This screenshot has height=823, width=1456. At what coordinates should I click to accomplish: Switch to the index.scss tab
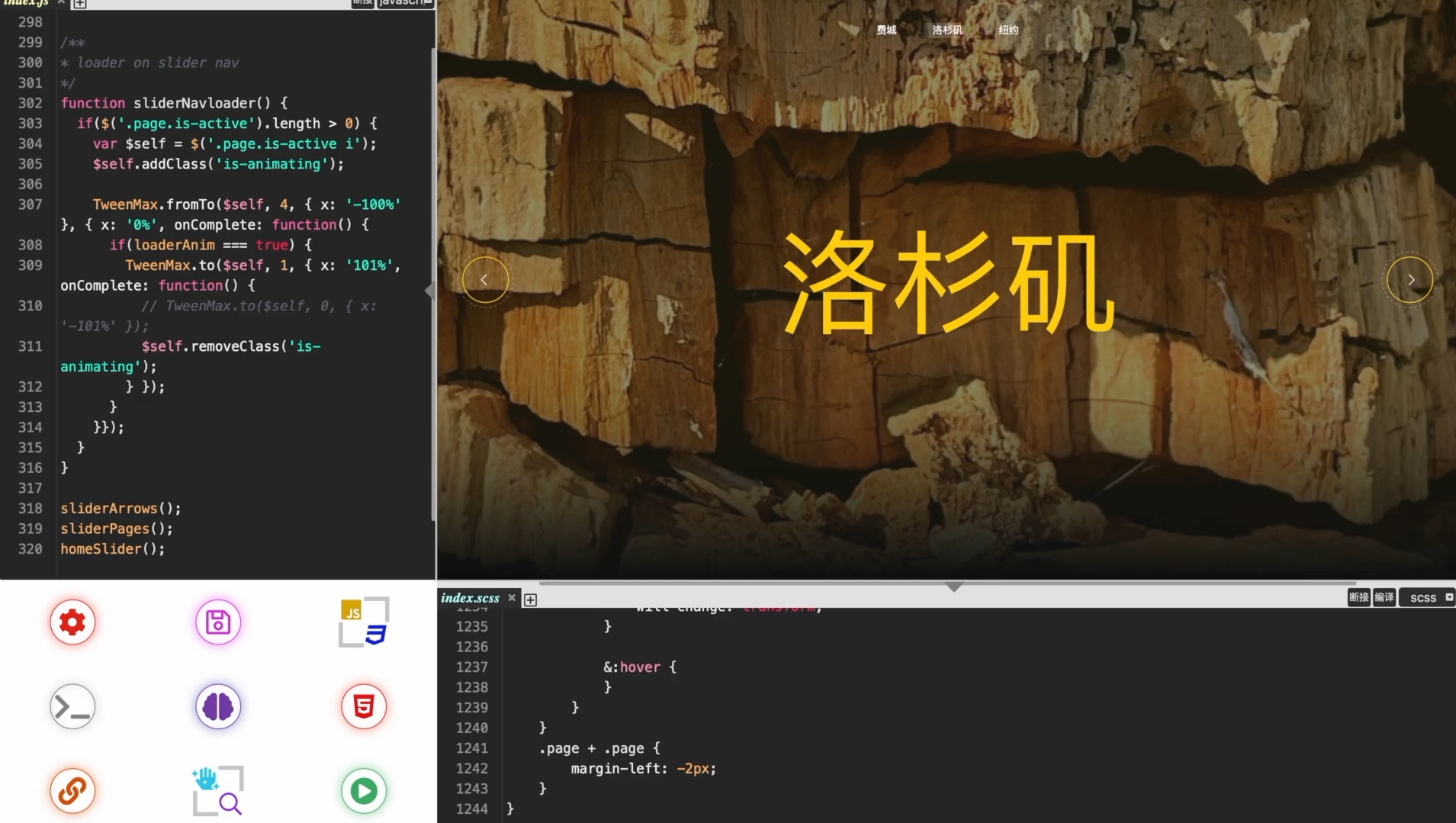click(469, 598)
